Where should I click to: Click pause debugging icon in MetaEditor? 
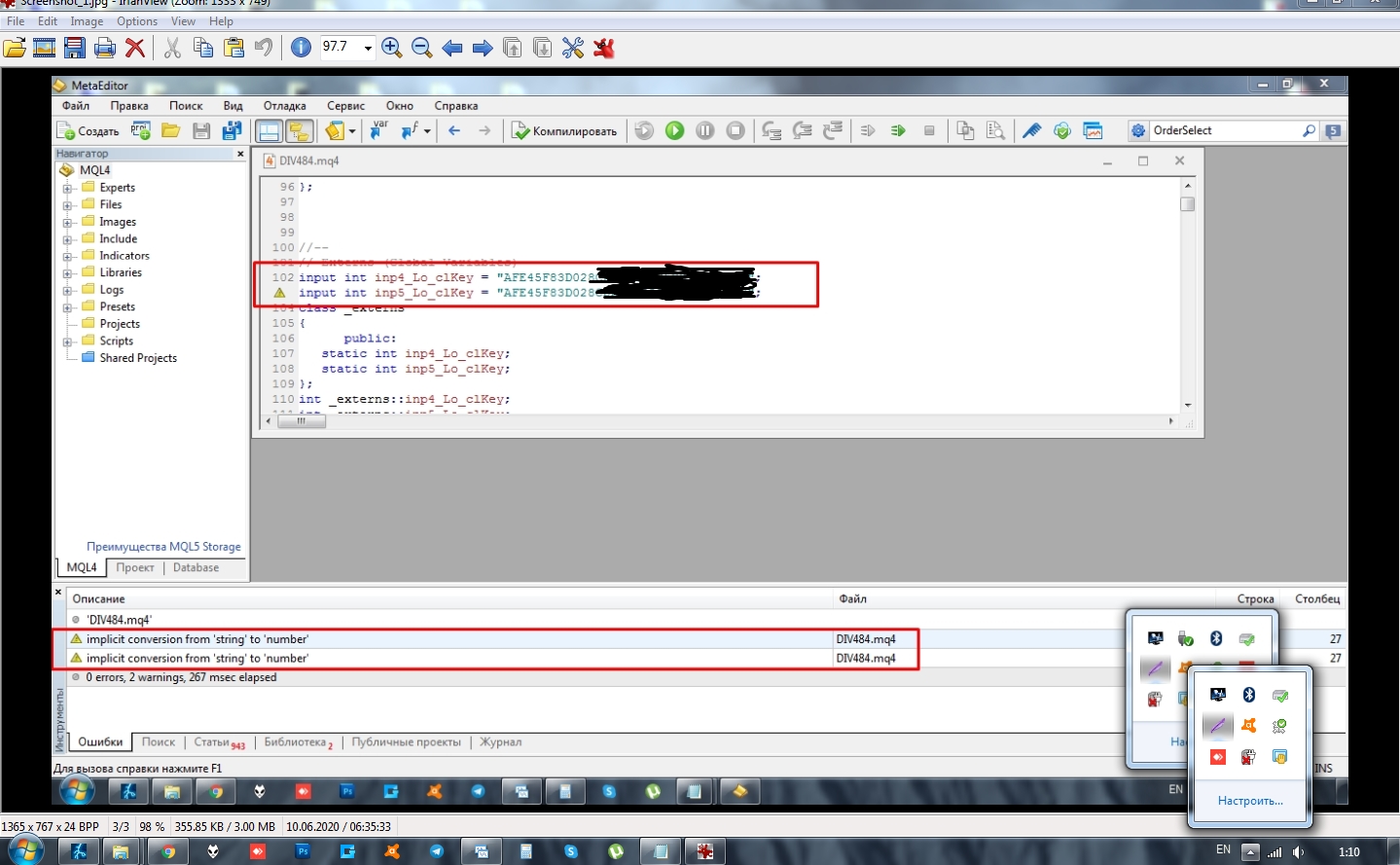pyautogui.click(x=705, y=130)
